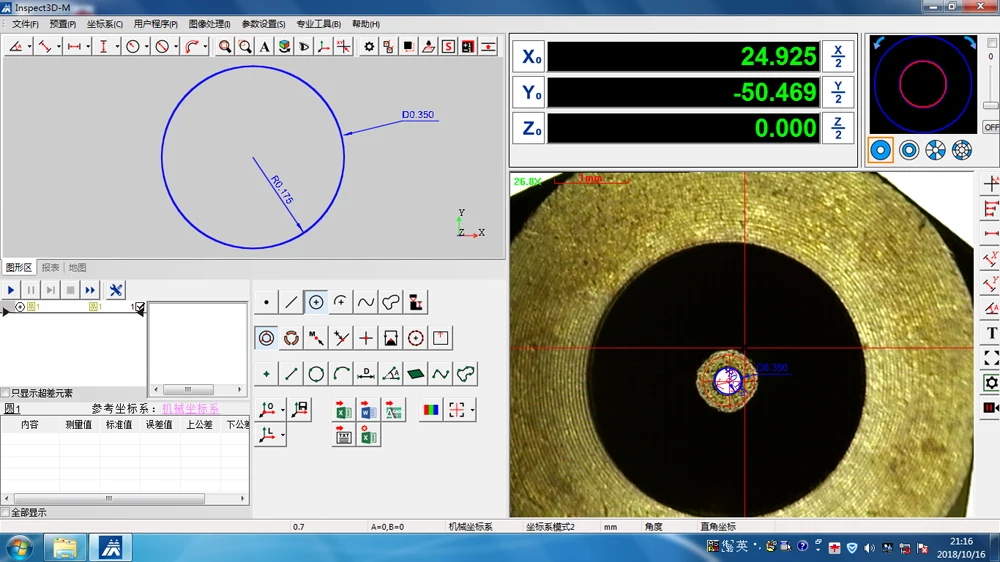This screenshot has height=562, width=1000.
Task: Click the point measurement tool
Action: click(x=266, y=302)
